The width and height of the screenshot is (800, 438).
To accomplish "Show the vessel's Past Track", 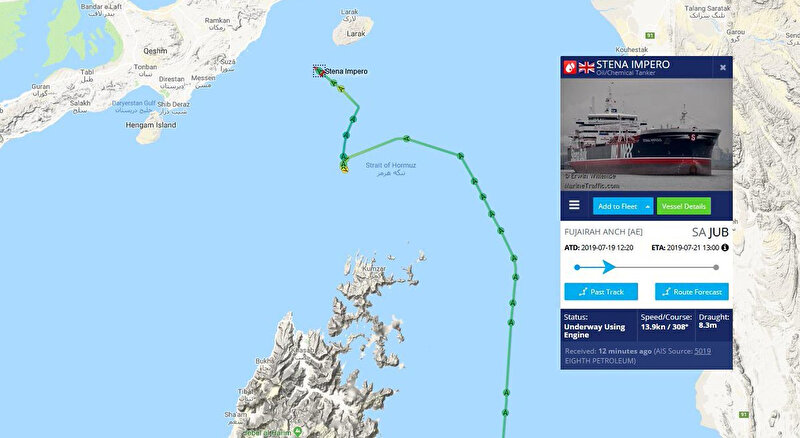I will point(601,292).
